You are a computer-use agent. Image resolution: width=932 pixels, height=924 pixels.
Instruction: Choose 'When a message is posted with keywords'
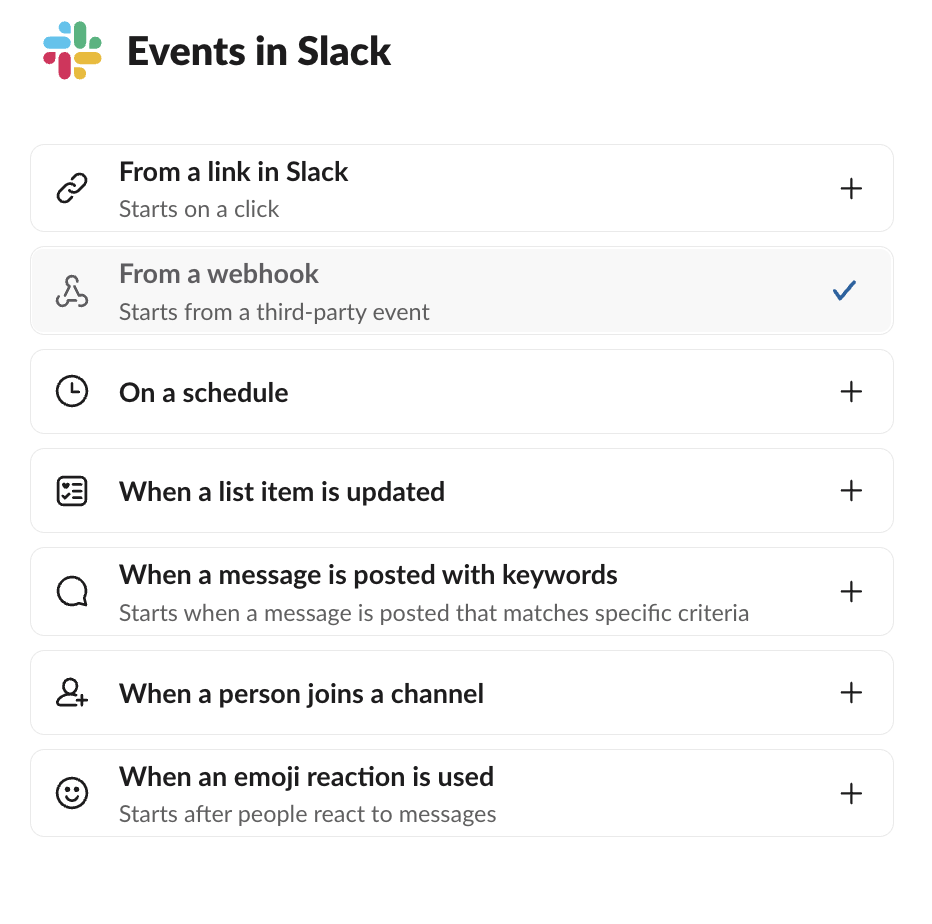point(368,575)
